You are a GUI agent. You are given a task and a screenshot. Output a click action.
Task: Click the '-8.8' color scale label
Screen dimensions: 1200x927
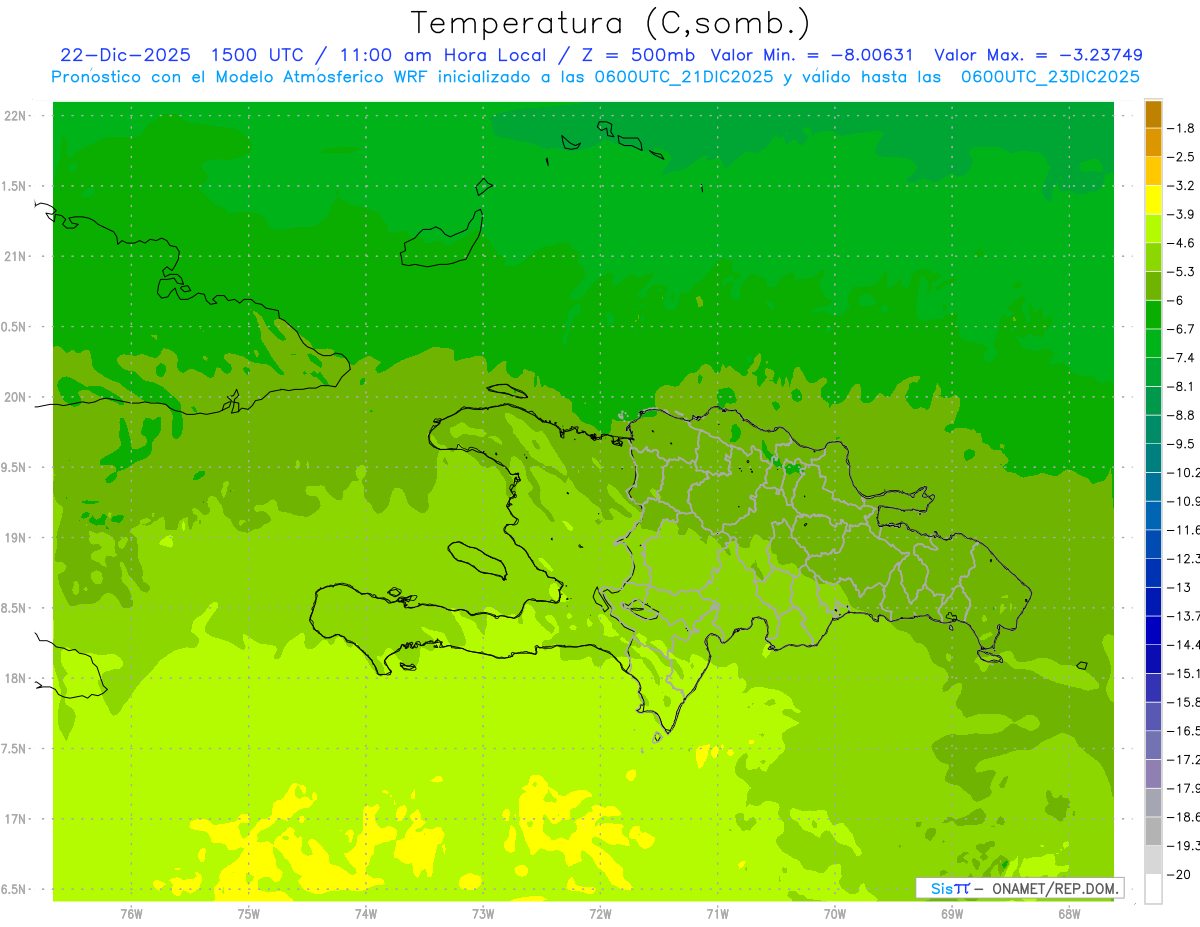coord(1180,415)
